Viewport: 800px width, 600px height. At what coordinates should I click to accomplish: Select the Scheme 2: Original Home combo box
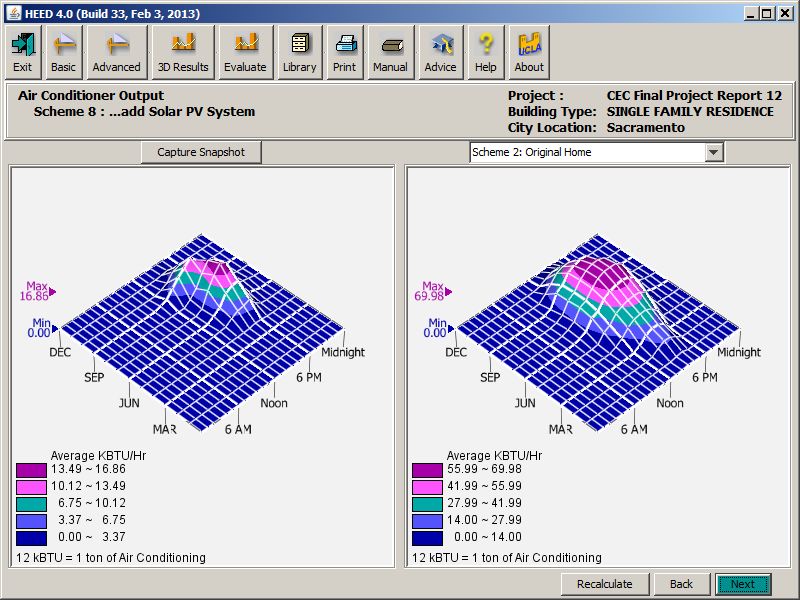click(596, 152)
